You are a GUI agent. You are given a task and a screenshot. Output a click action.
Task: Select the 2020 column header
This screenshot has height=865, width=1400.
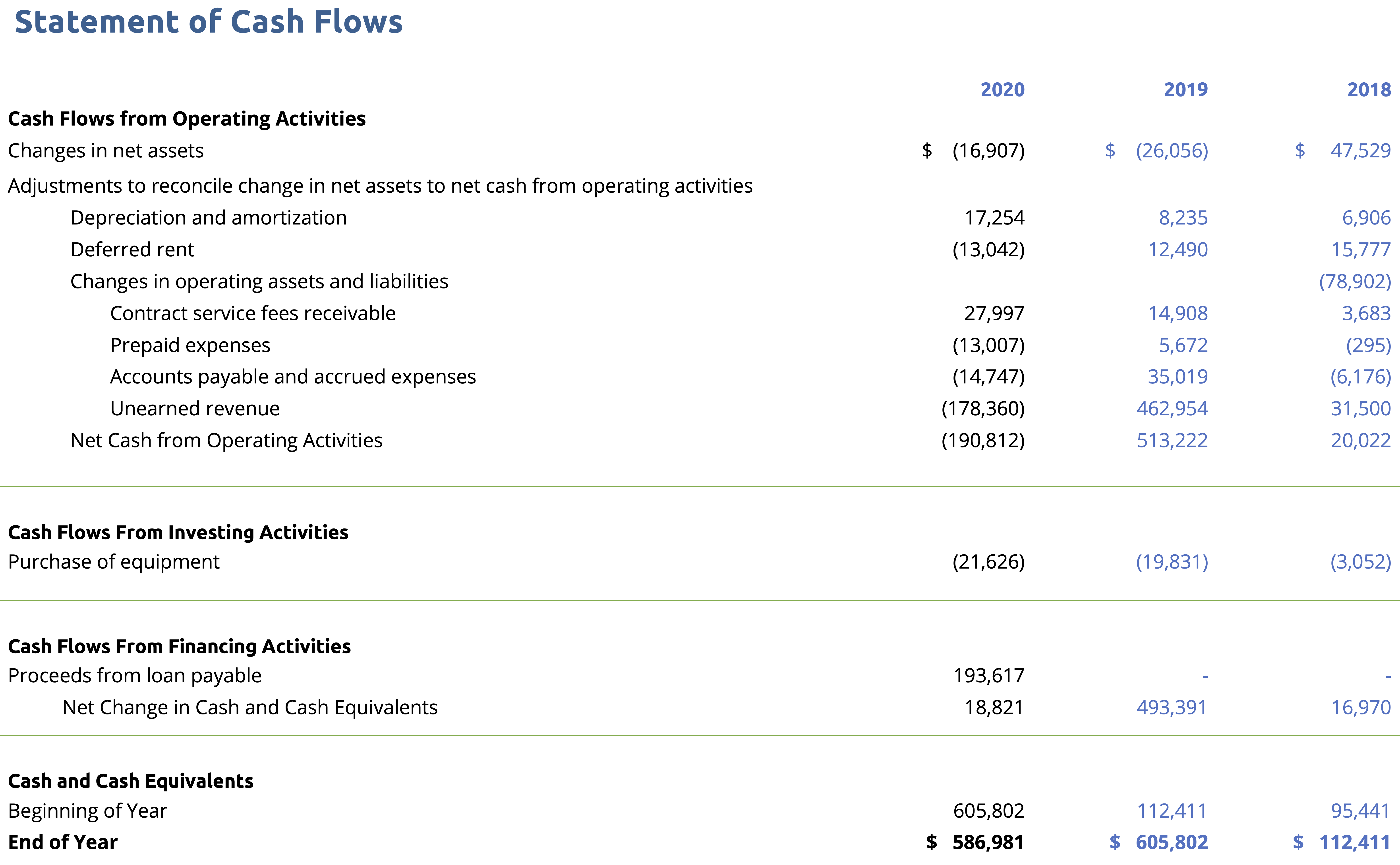[1003, 90]
